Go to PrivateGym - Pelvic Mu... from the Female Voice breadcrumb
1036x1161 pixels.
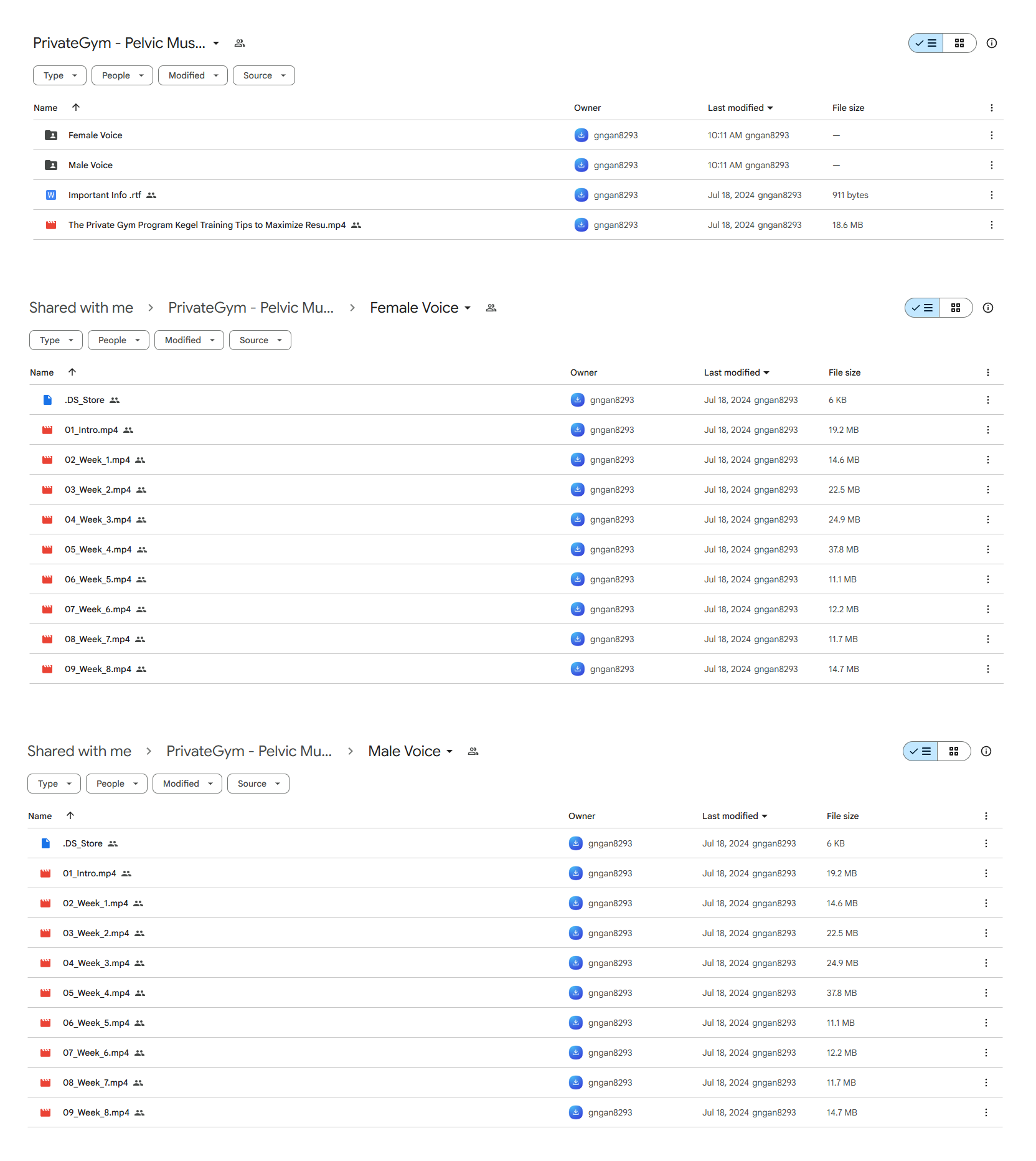pos(251,308)
